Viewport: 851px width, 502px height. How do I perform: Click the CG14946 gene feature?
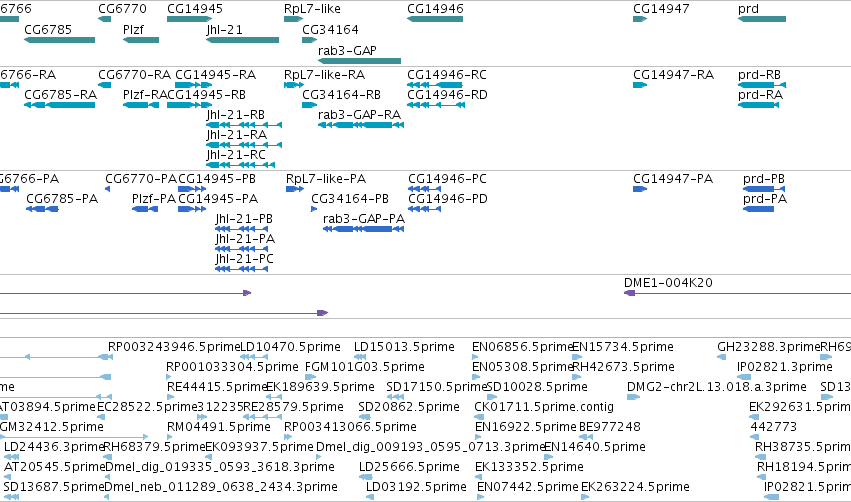[435, 19]
